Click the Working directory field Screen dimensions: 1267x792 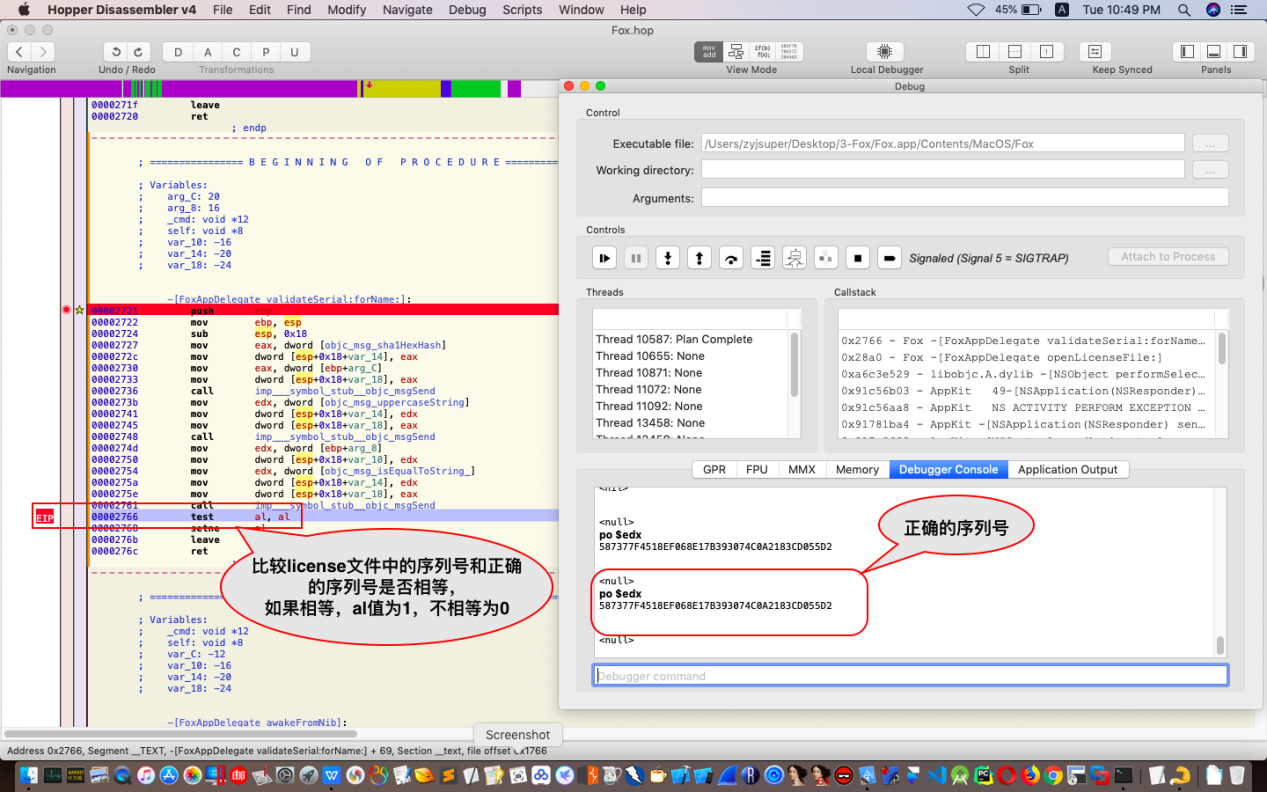(943, 170)
